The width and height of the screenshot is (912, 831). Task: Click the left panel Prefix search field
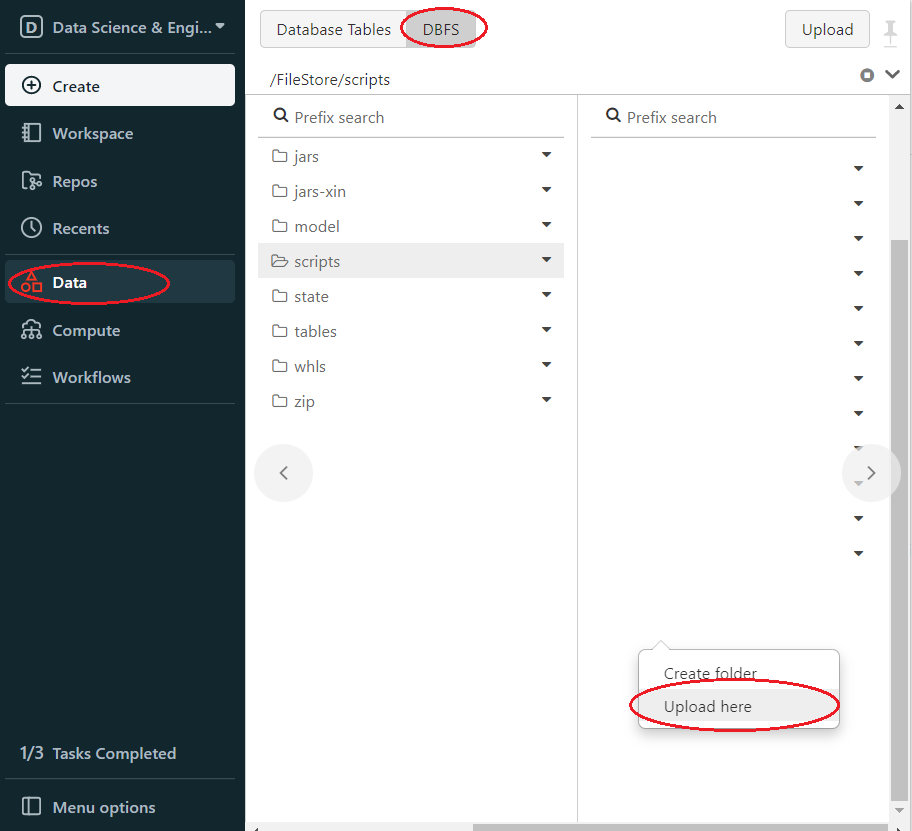click(x=420, y=117)
